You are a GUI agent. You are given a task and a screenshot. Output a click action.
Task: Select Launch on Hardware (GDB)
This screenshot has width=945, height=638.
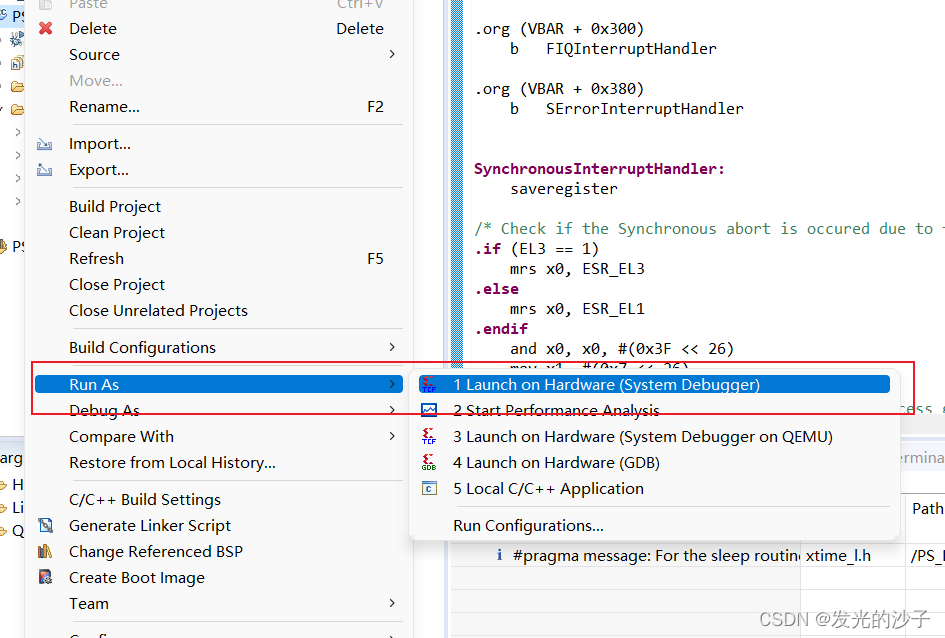[x=655, y=462]
